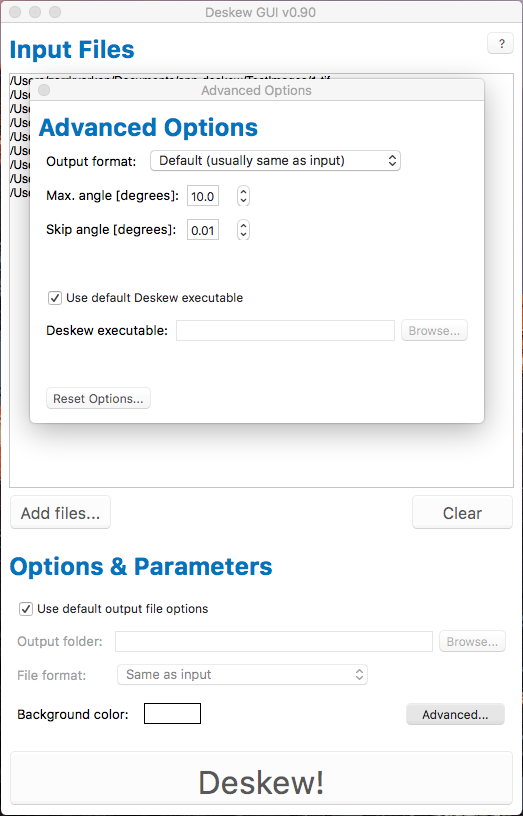Close the Advanced Options dialog
Screen dimensions: 523x816
point(44,91)
